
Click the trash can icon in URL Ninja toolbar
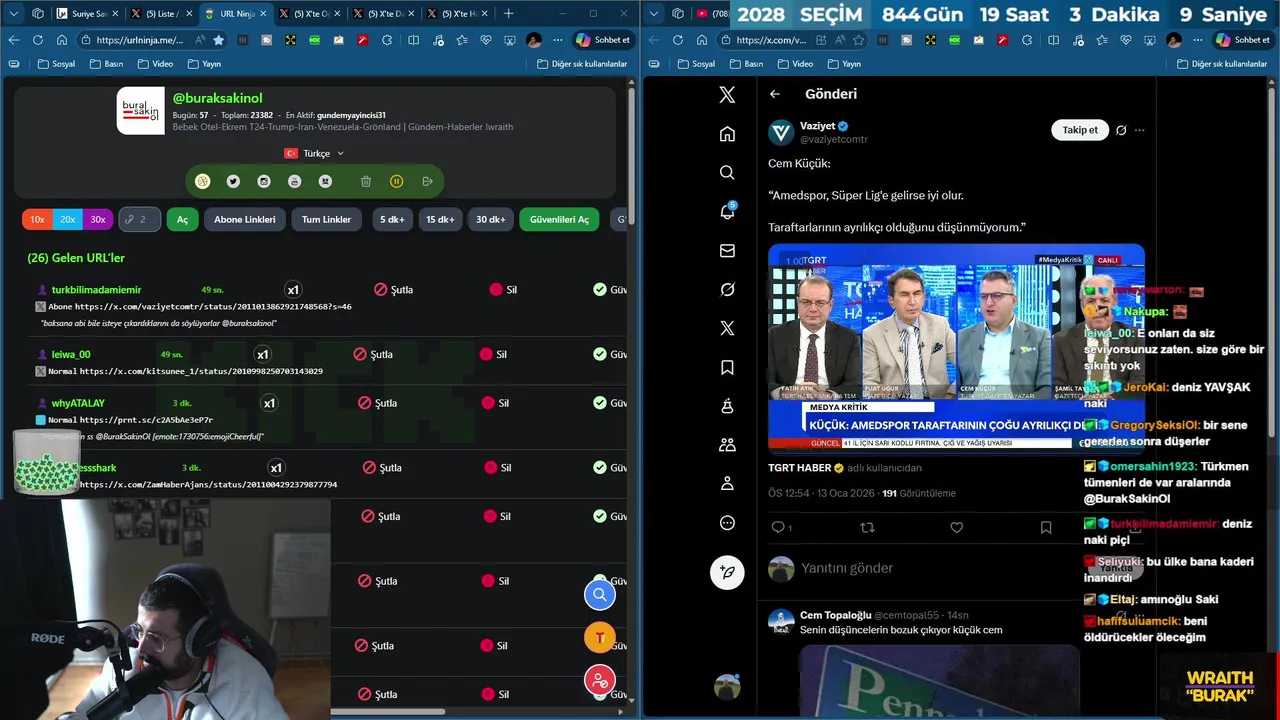[366, 181]
